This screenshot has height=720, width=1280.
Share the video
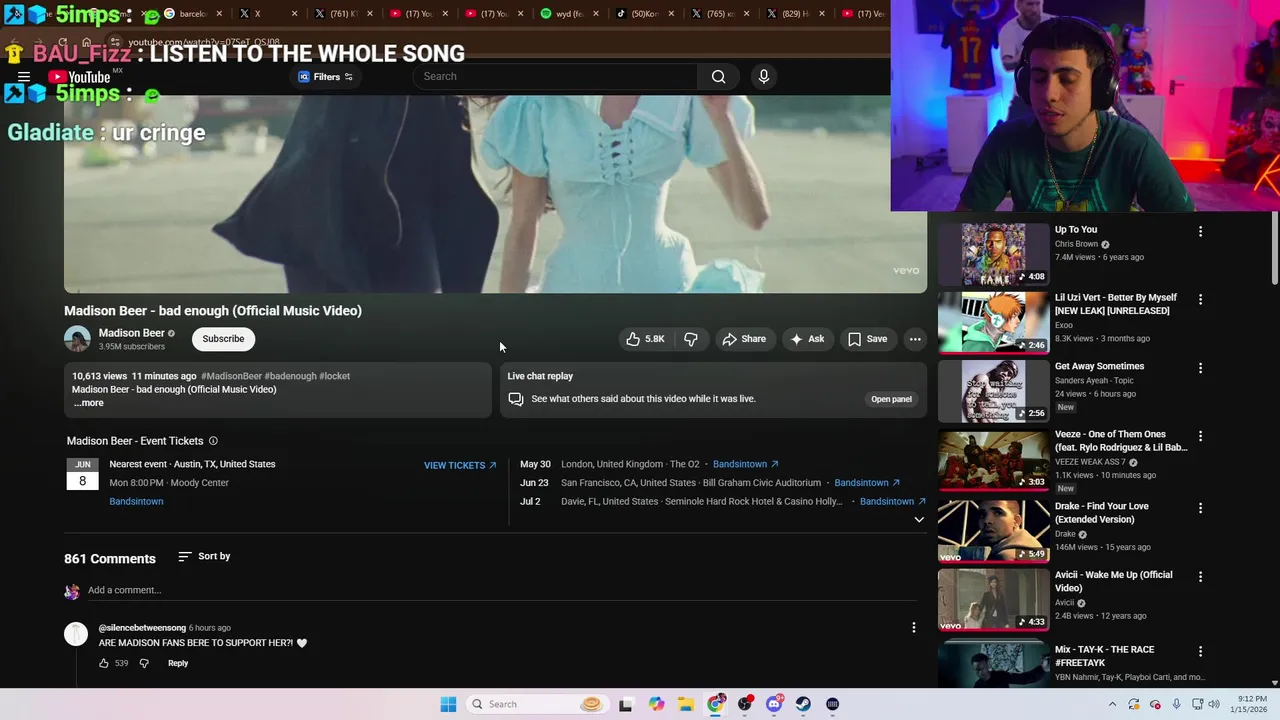(744, 339)
